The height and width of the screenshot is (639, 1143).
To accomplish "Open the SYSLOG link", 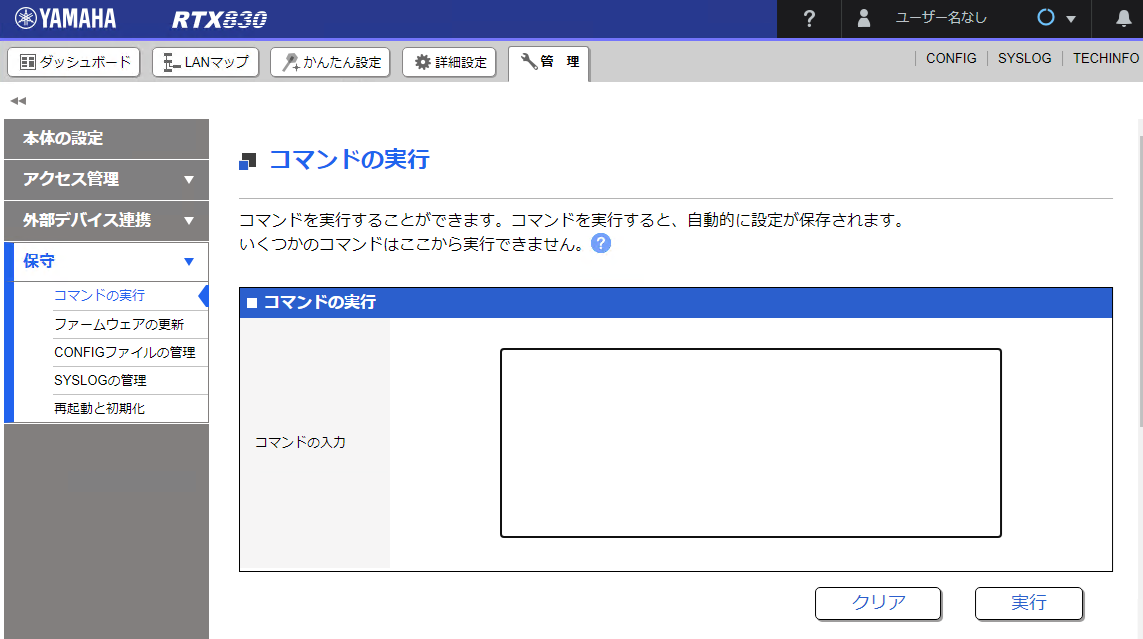I will click(1024, 58).
